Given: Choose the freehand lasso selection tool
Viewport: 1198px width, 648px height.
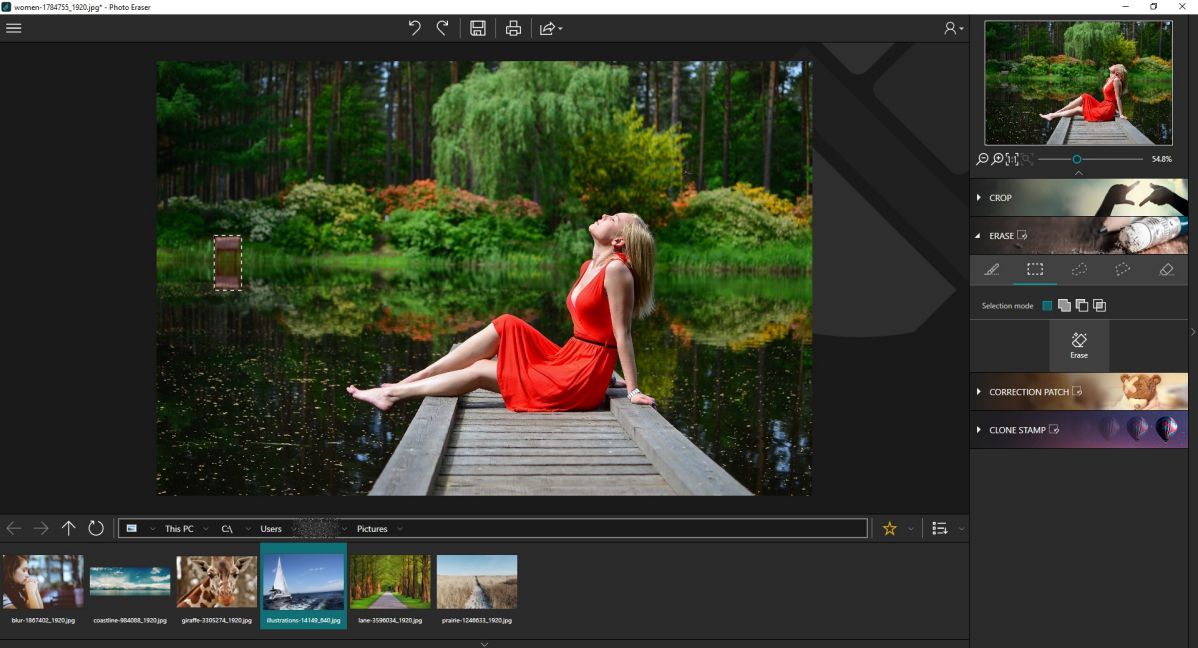Looking at the screenshot, I should (1079, 270).
